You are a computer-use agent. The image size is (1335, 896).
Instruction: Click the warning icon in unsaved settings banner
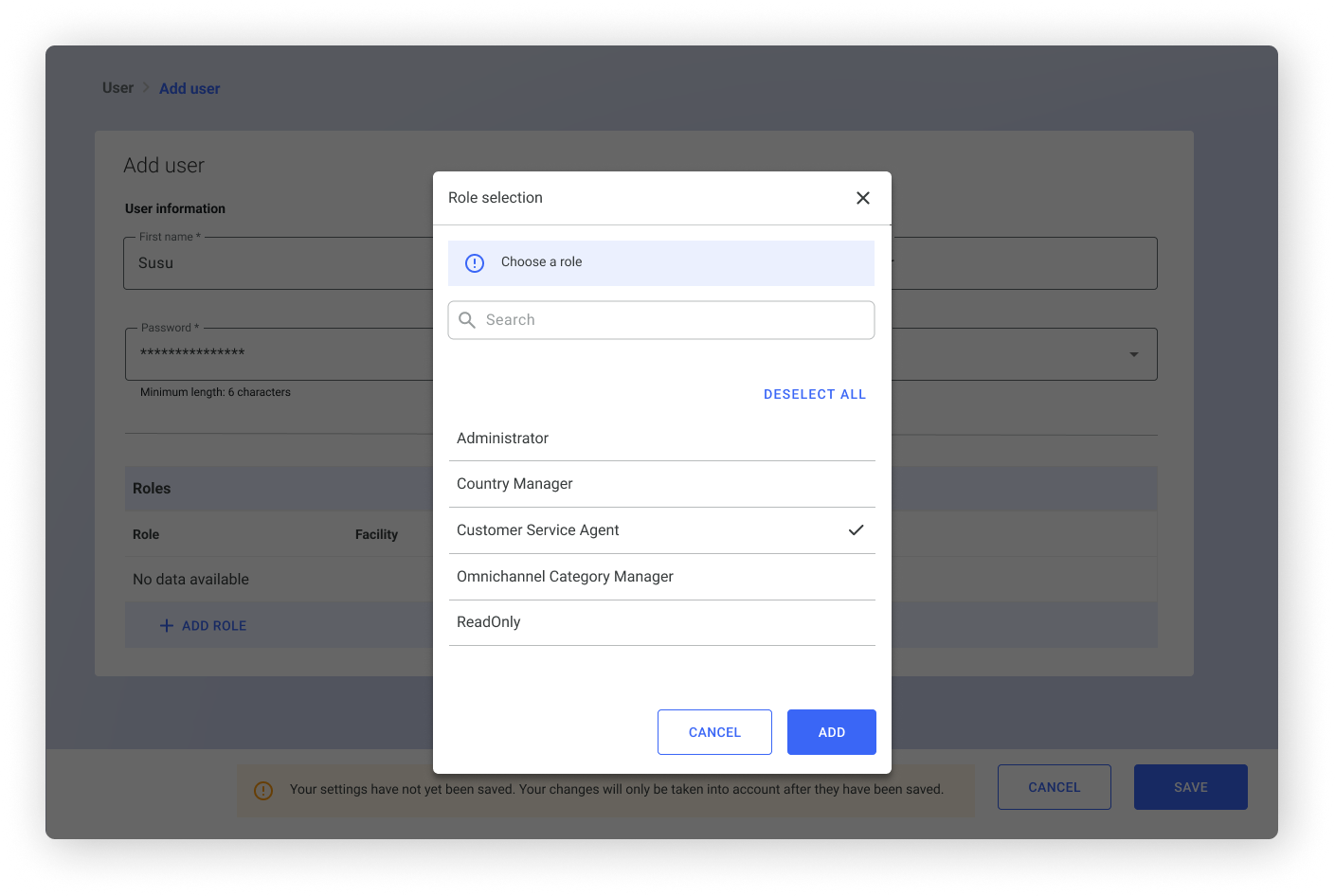point(263,790)
